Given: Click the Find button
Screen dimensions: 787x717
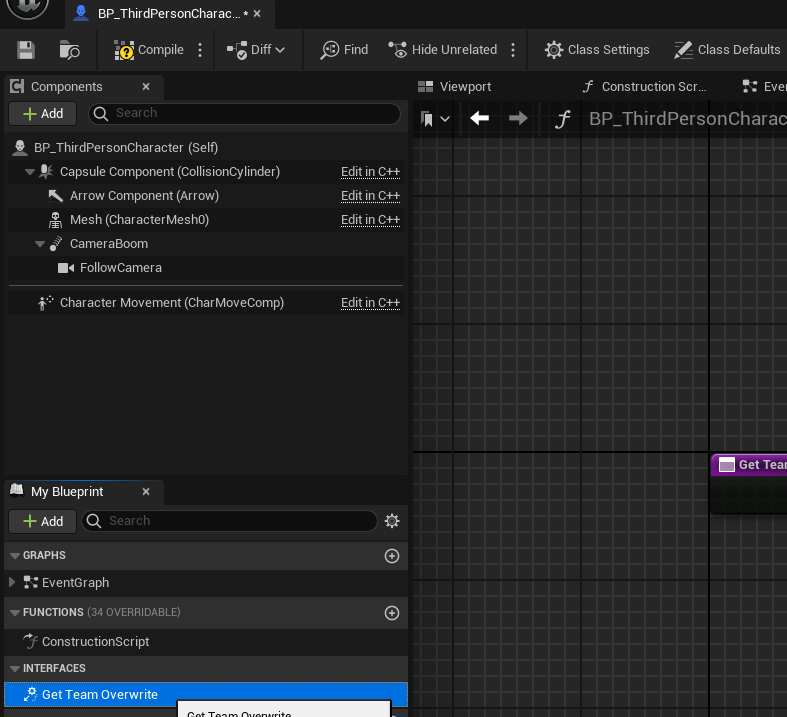Looking at the screenshot, I should (344, 50).
